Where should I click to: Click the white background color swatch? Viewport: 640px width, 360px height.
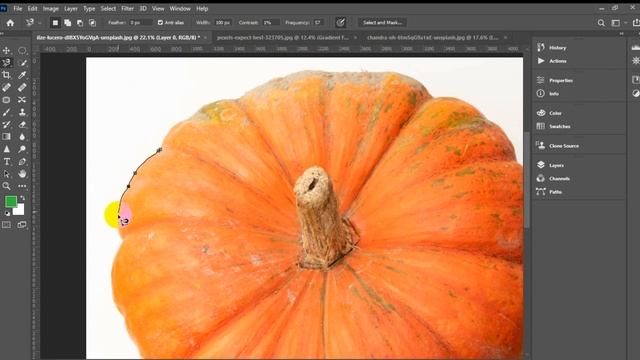click(20, 211)
